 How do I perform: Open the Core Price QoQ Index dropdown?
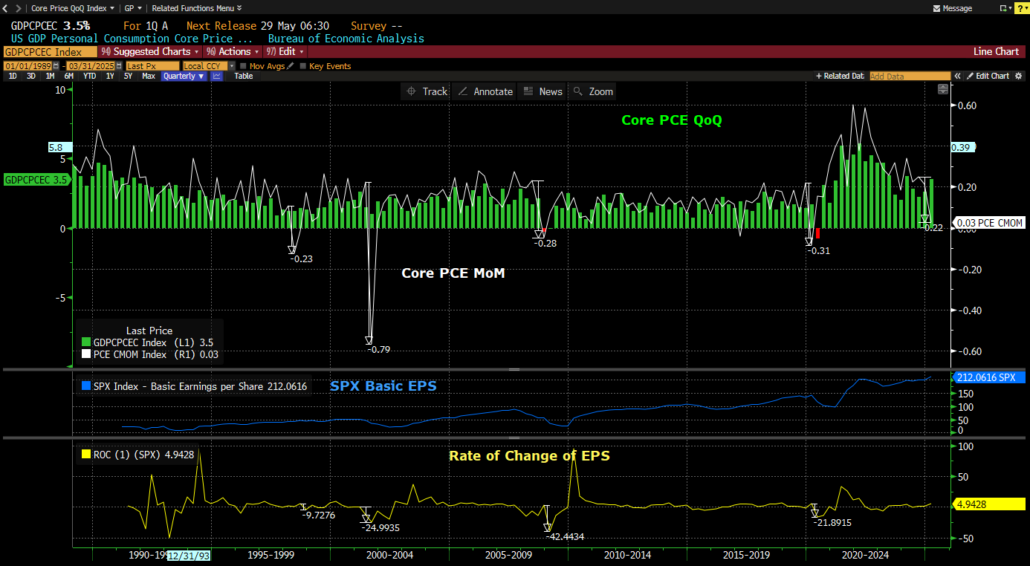[x=72, y=8]
